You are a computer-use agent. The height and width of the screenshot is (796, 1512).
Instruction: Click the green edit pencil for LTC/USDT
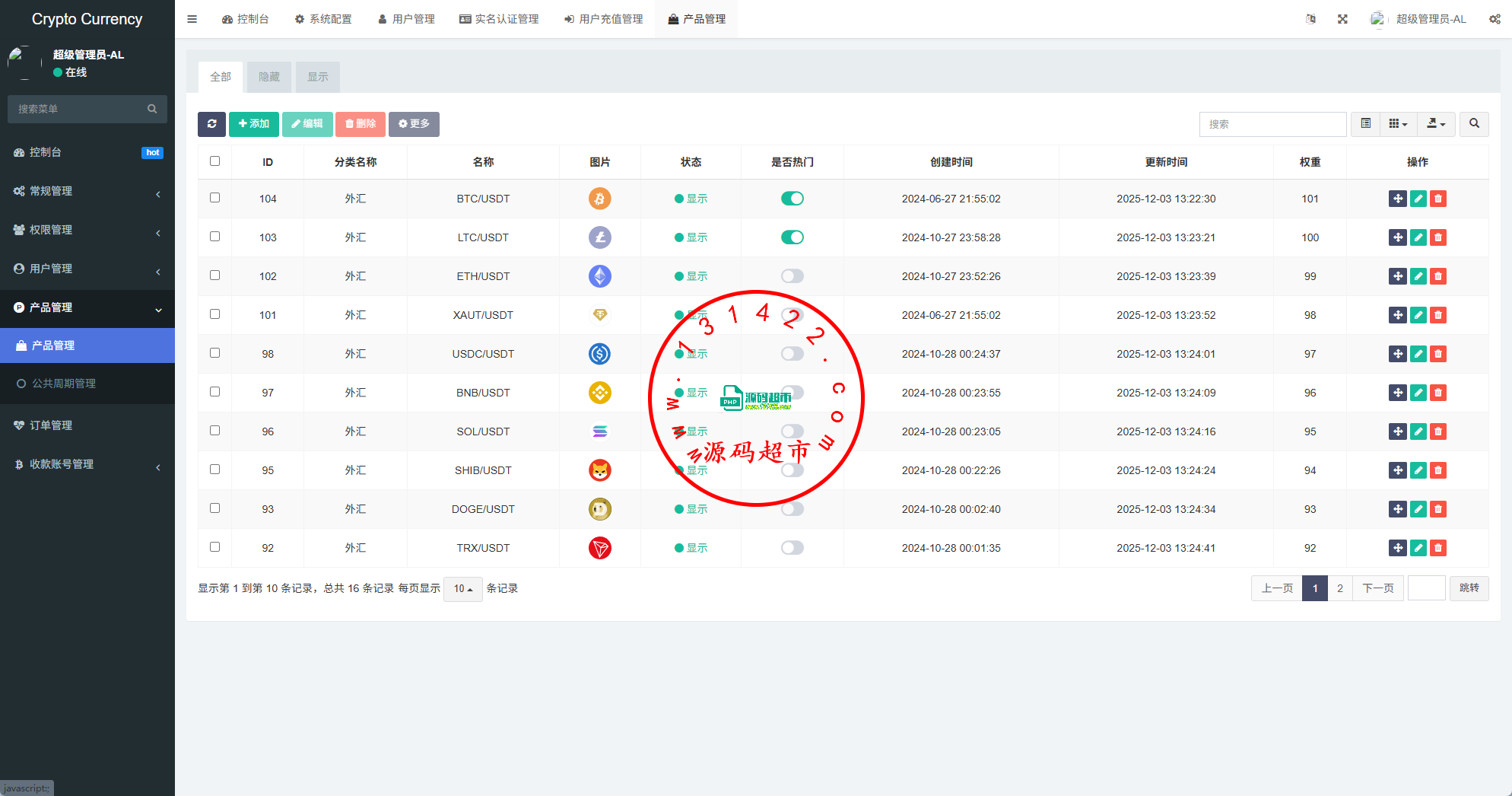1418,237
